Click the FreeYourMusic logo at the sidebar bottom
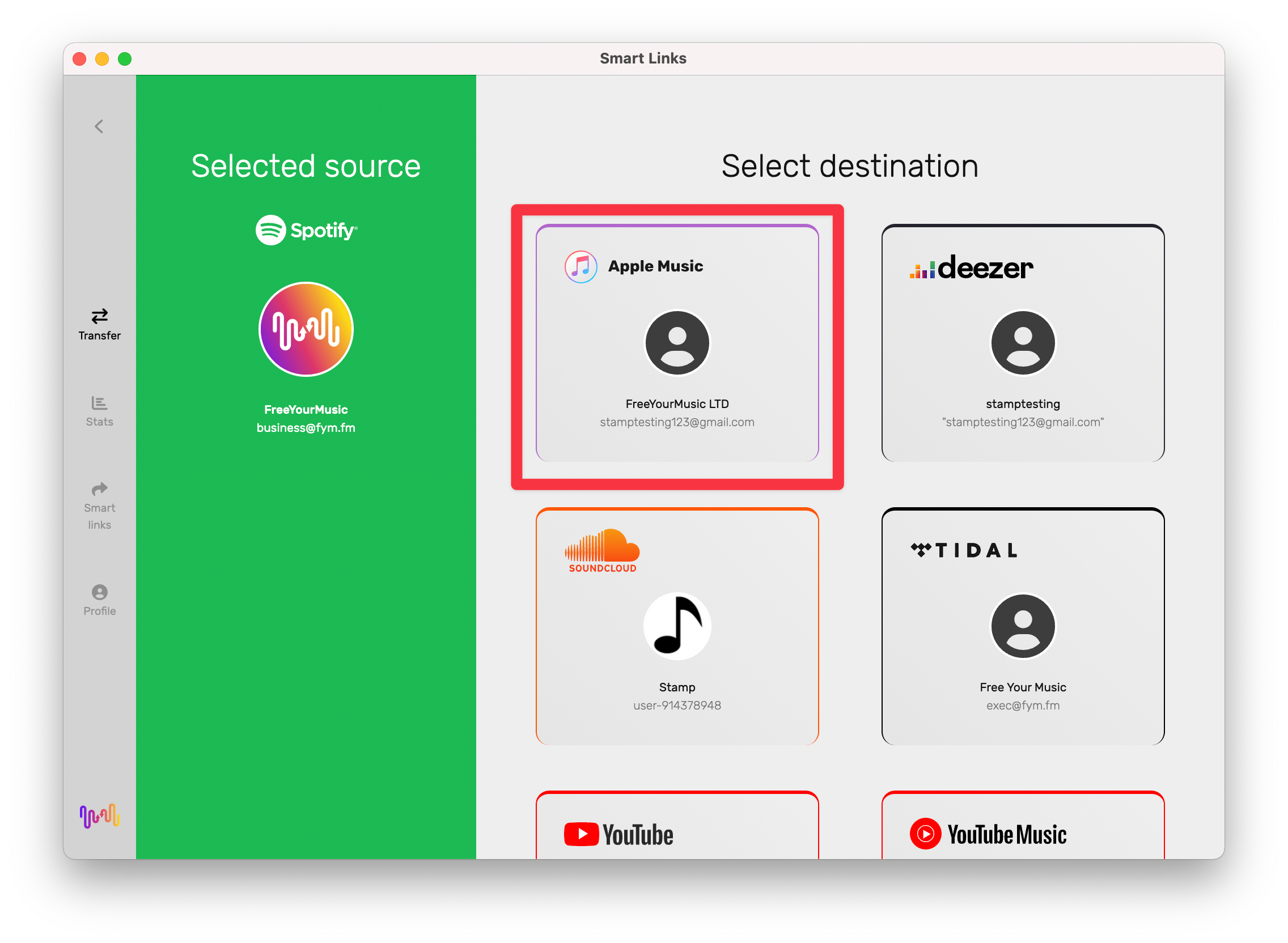This screenshot has height=943, width=1288. click(99, 816)
